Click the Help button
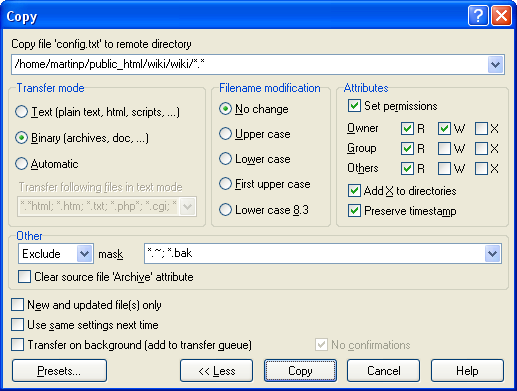Viewport: 517px width, 391px height. [x=467, y=371]
